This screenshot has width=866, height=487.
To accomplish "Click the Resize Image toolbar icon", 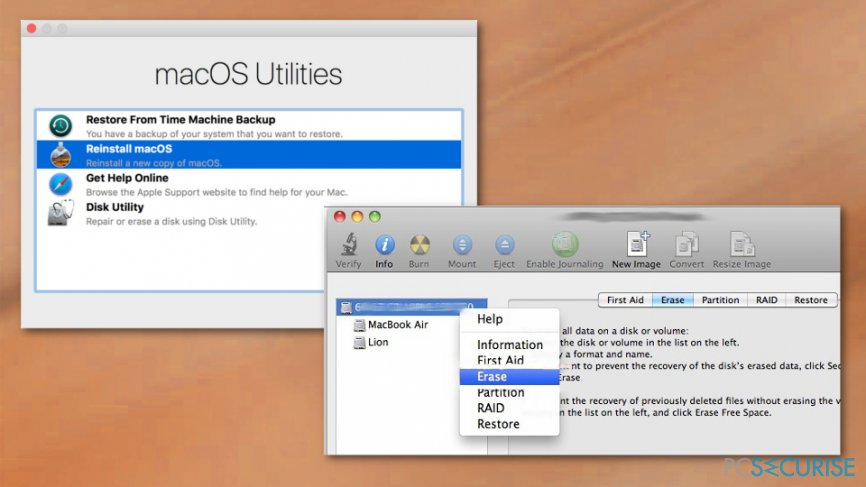I will pyautogui.click(x=741, y=244).
